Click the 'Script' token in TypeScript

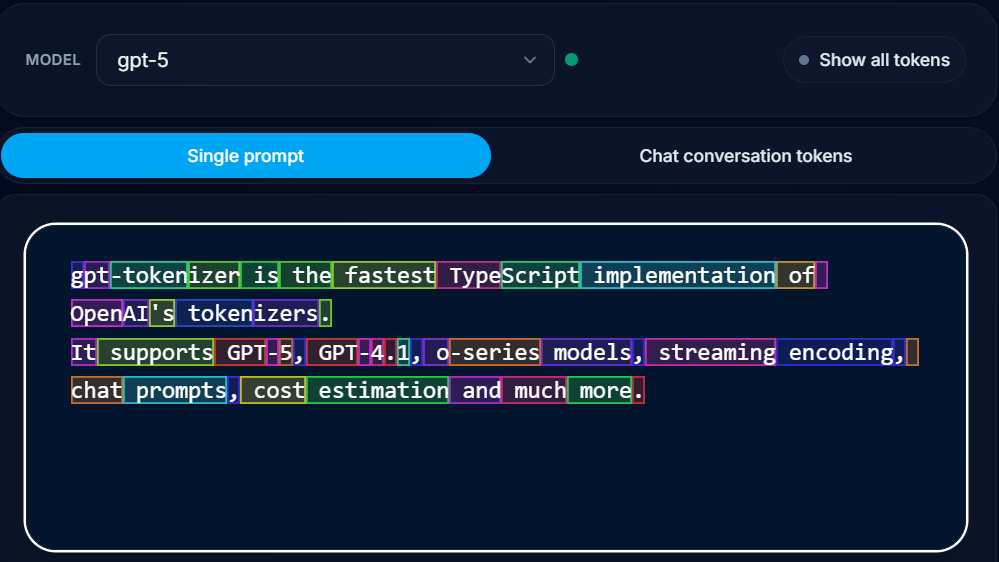click(x=540, y=275)
